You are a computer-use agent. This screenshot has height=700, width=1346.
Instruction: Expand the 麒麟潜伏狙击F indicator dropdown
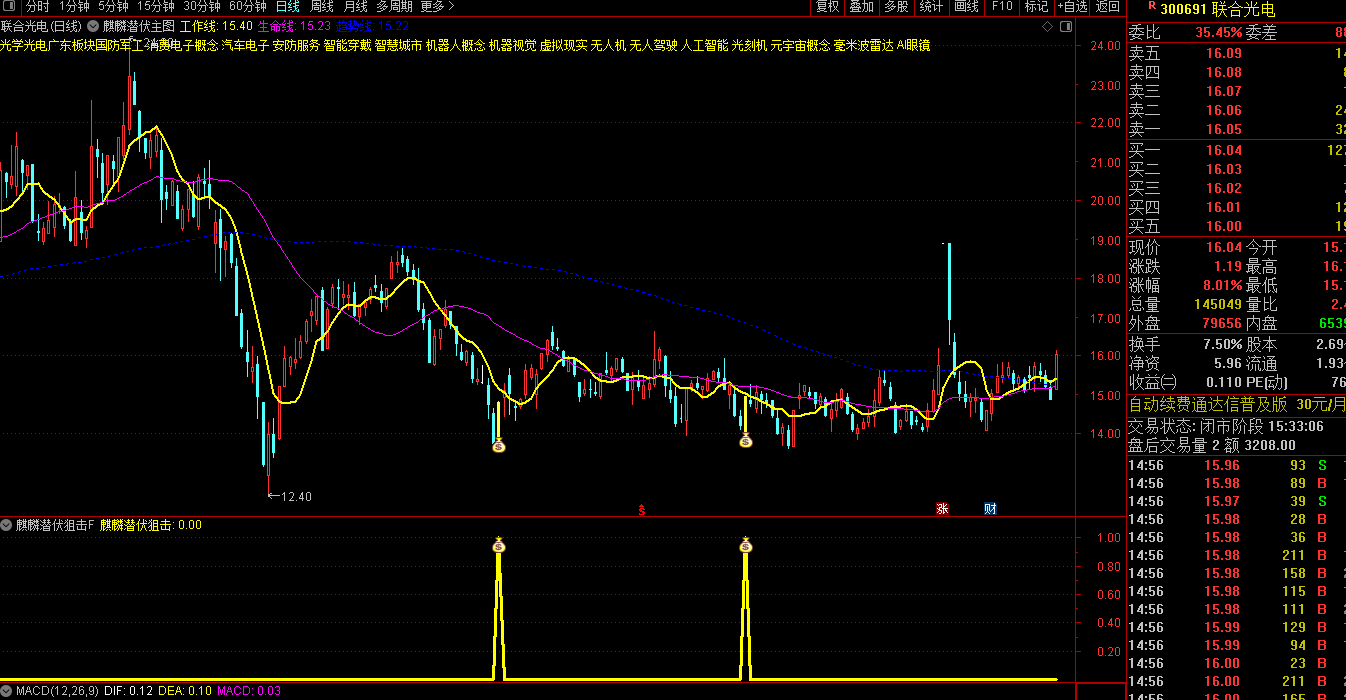(x=7, y=525)
